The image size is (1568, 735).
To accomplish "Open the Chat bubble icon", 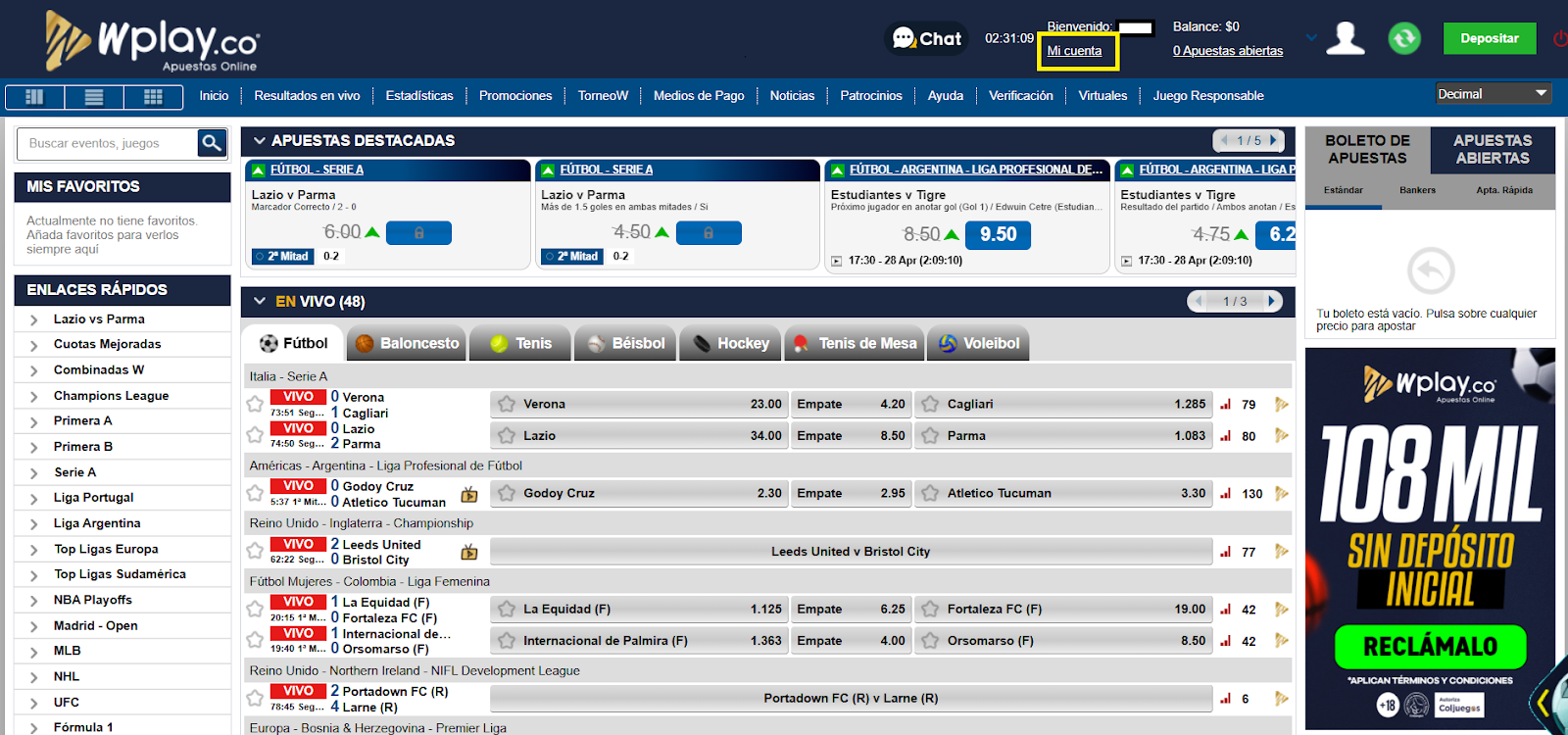I will 927,38.
